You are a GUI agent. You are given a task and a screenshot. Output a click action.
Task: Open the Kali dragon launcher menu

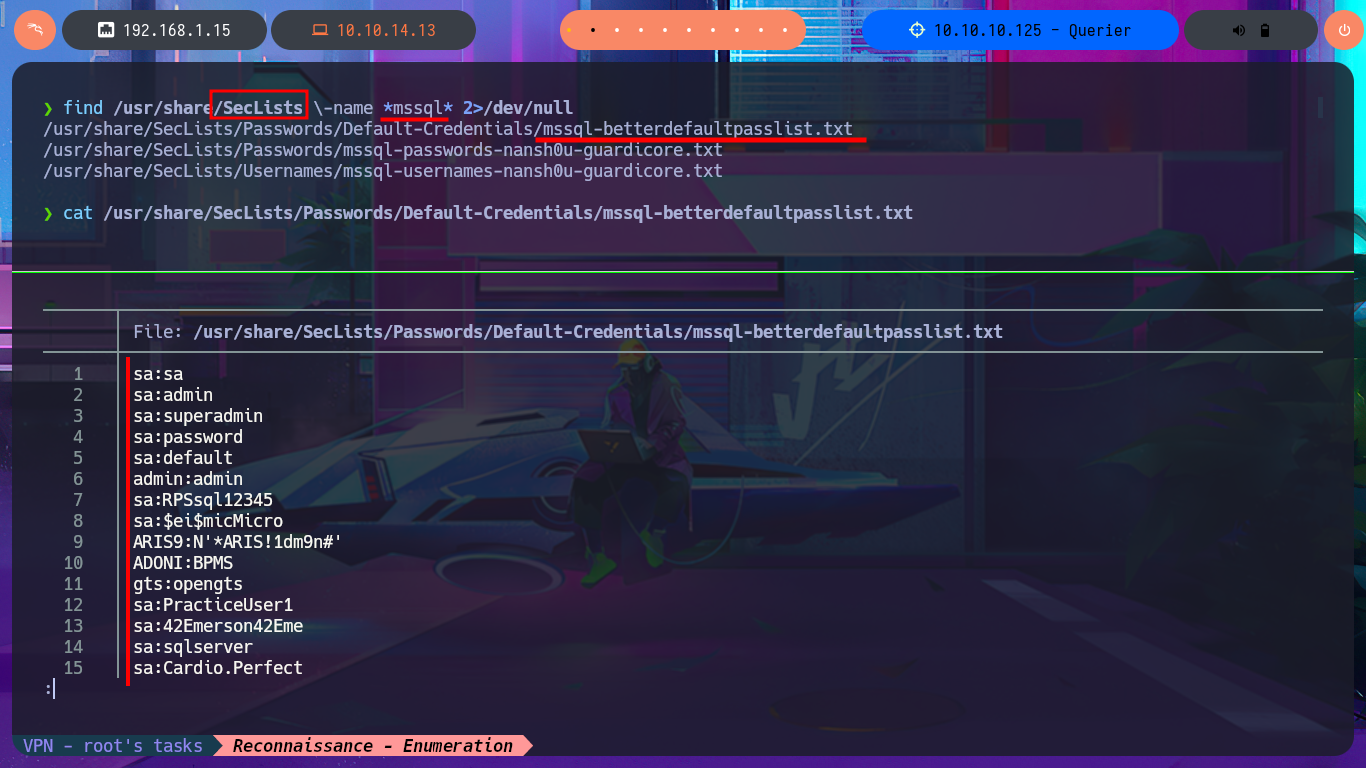click(34, 30)
